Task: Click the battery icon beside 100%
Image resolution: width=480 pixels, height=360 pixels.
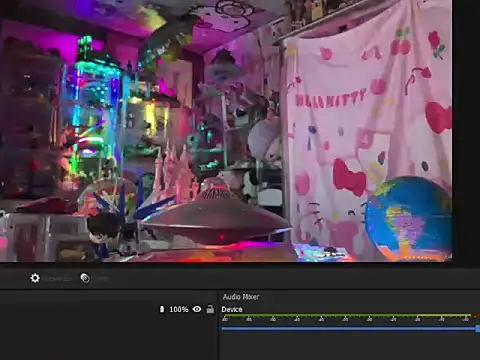Action: pos(162,309)
